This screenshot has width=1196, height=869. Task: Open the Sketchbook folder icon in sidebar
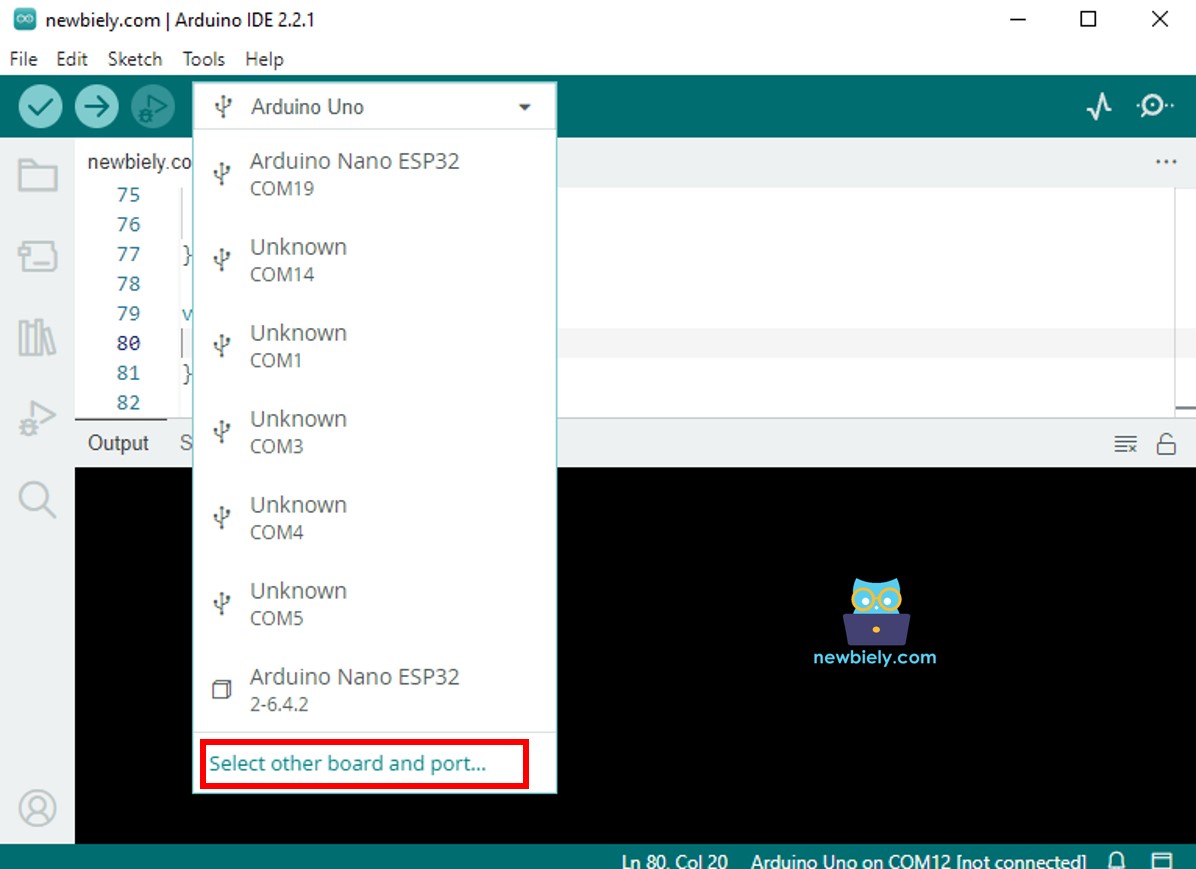point(36,174)
